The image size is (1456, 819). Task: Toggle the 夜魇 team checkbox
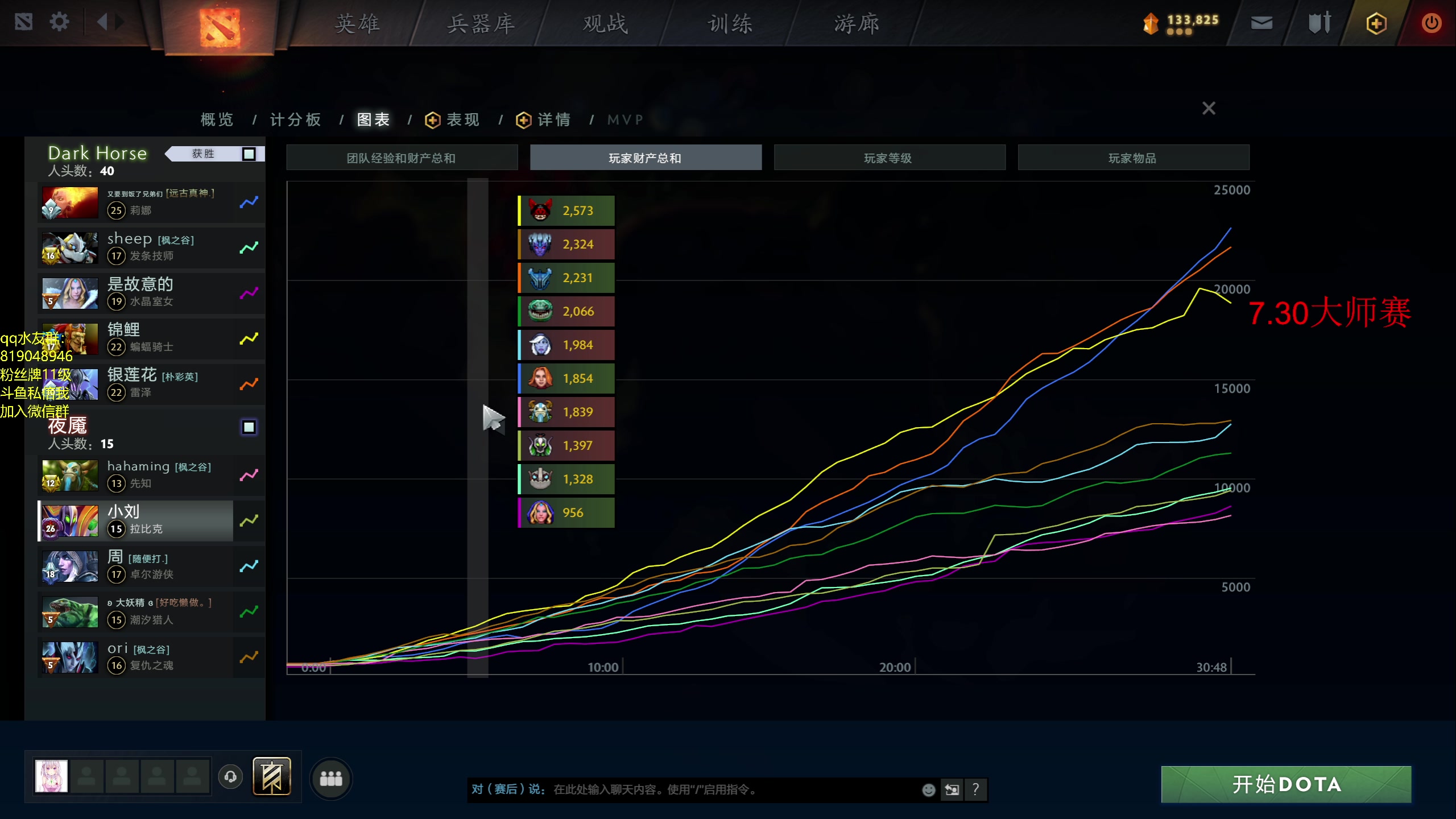(x=249, y=427)
